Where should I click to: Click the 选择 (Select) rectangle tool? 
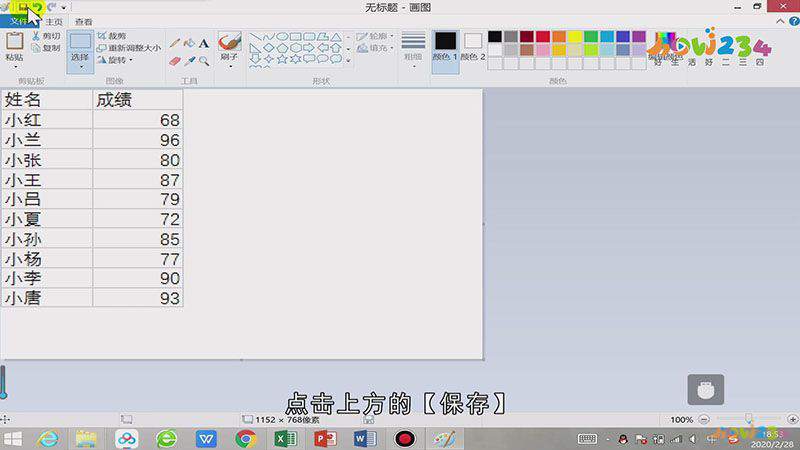pyautogui.click(x=80, y=41)
